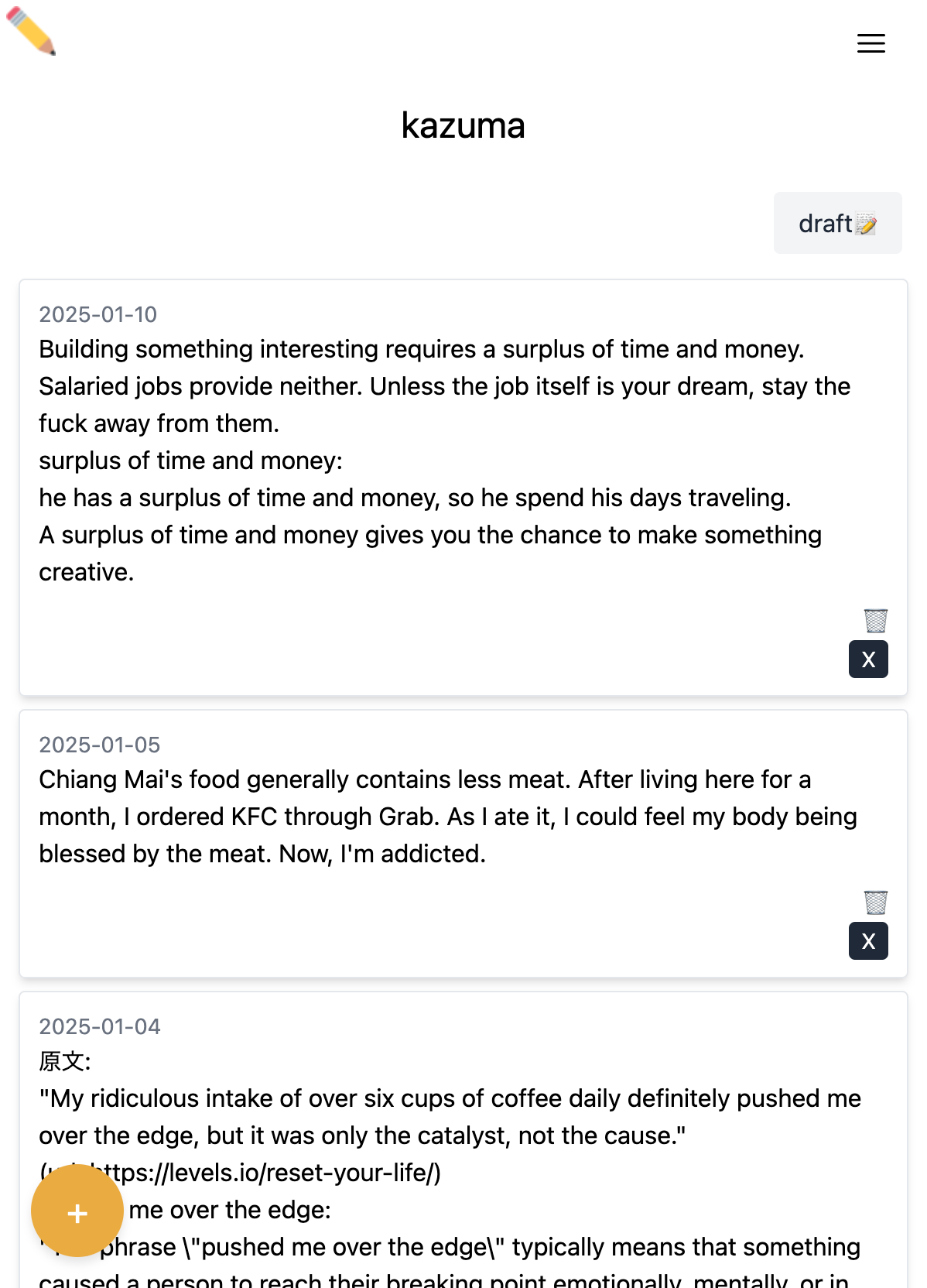Click the Chiang Mai's food post text

coord(448,817)
